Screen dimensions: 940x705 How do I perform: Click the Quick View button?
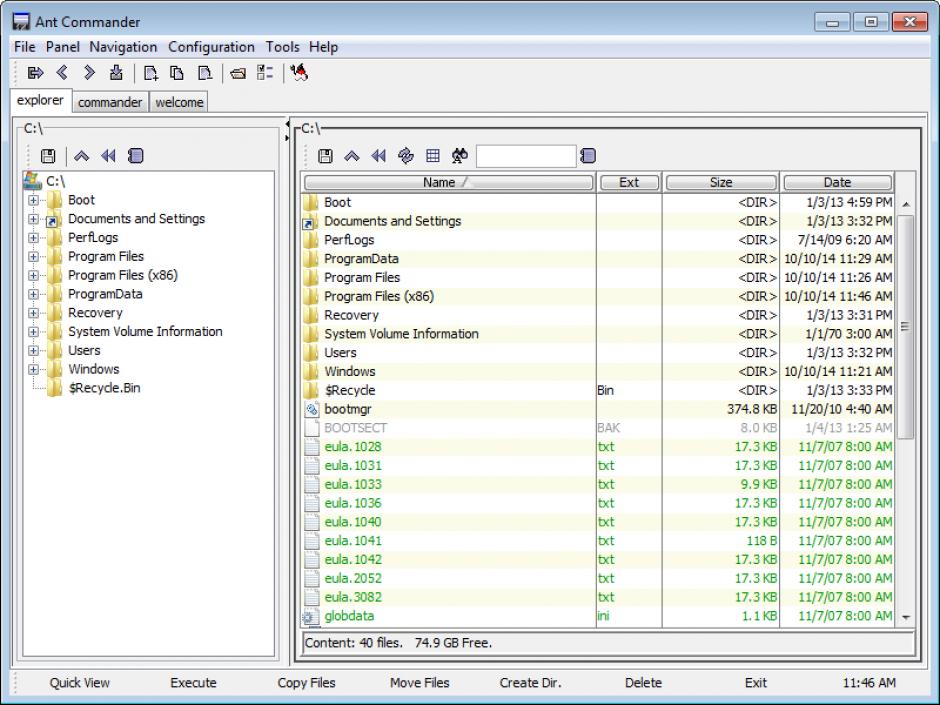80,683
